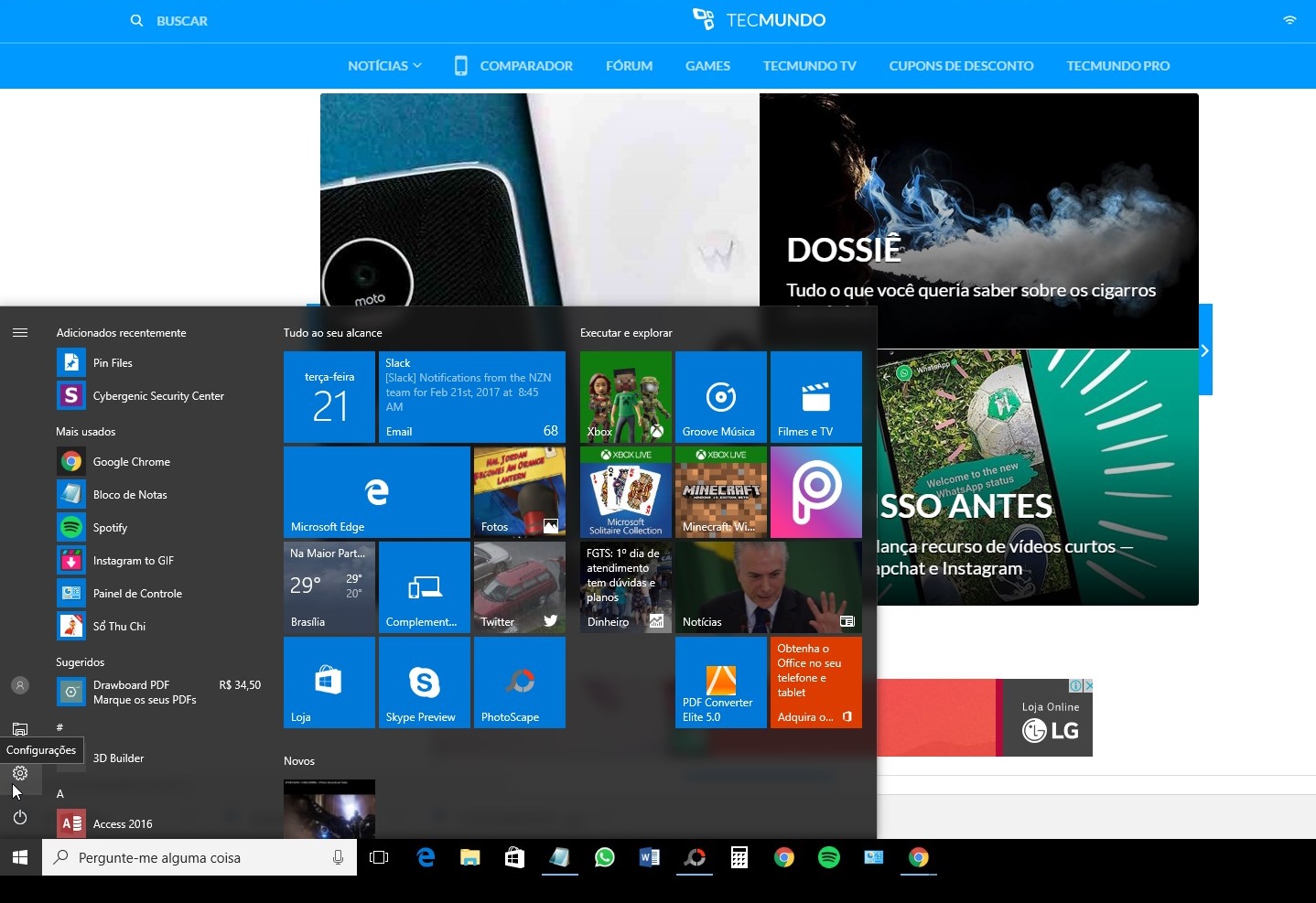Open WhatsApp from the taskbar
This screenshot has height=903, width=1316.
click(x=605, y=857)
